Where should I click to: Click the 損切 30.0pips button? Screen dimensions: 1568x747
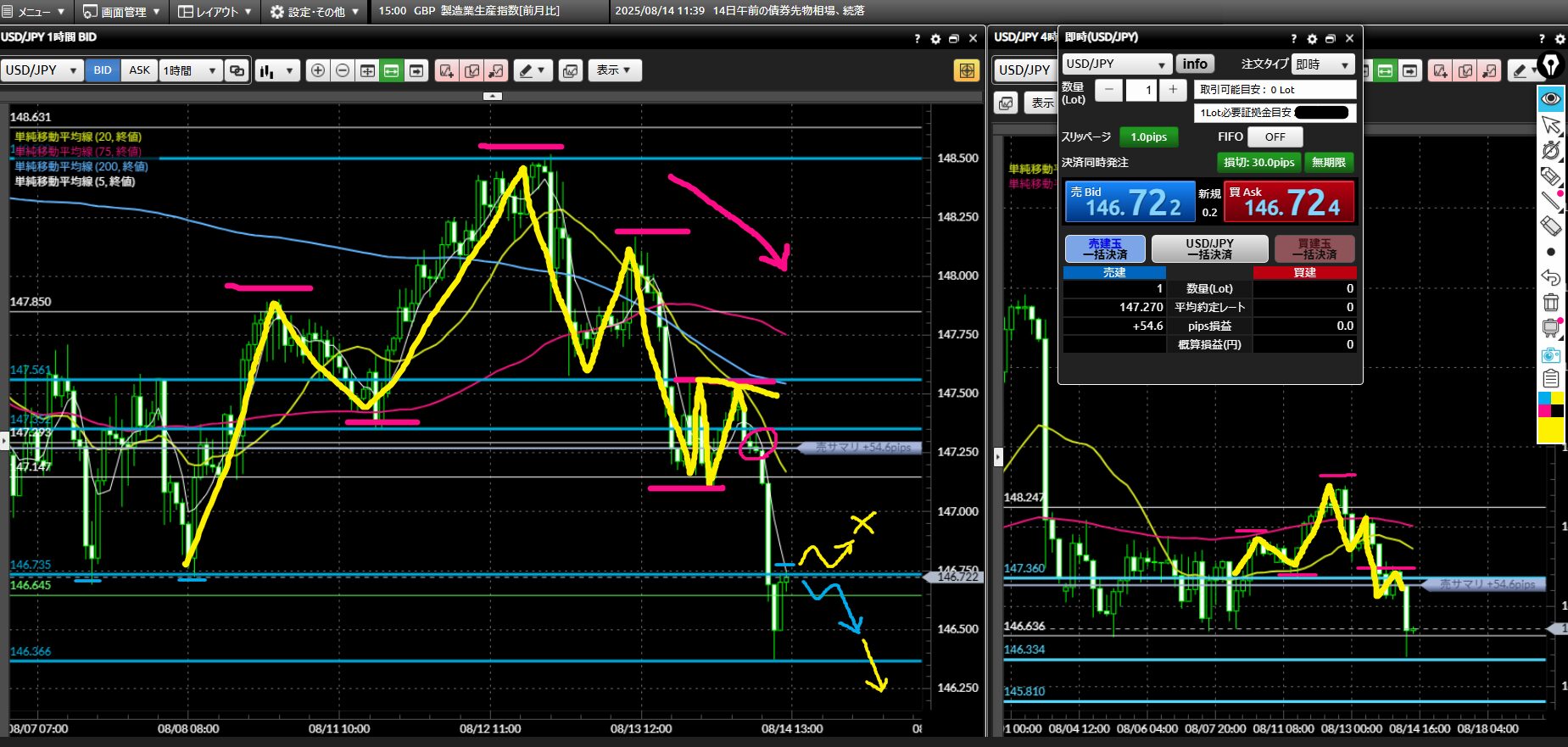tap(1259, 162)
